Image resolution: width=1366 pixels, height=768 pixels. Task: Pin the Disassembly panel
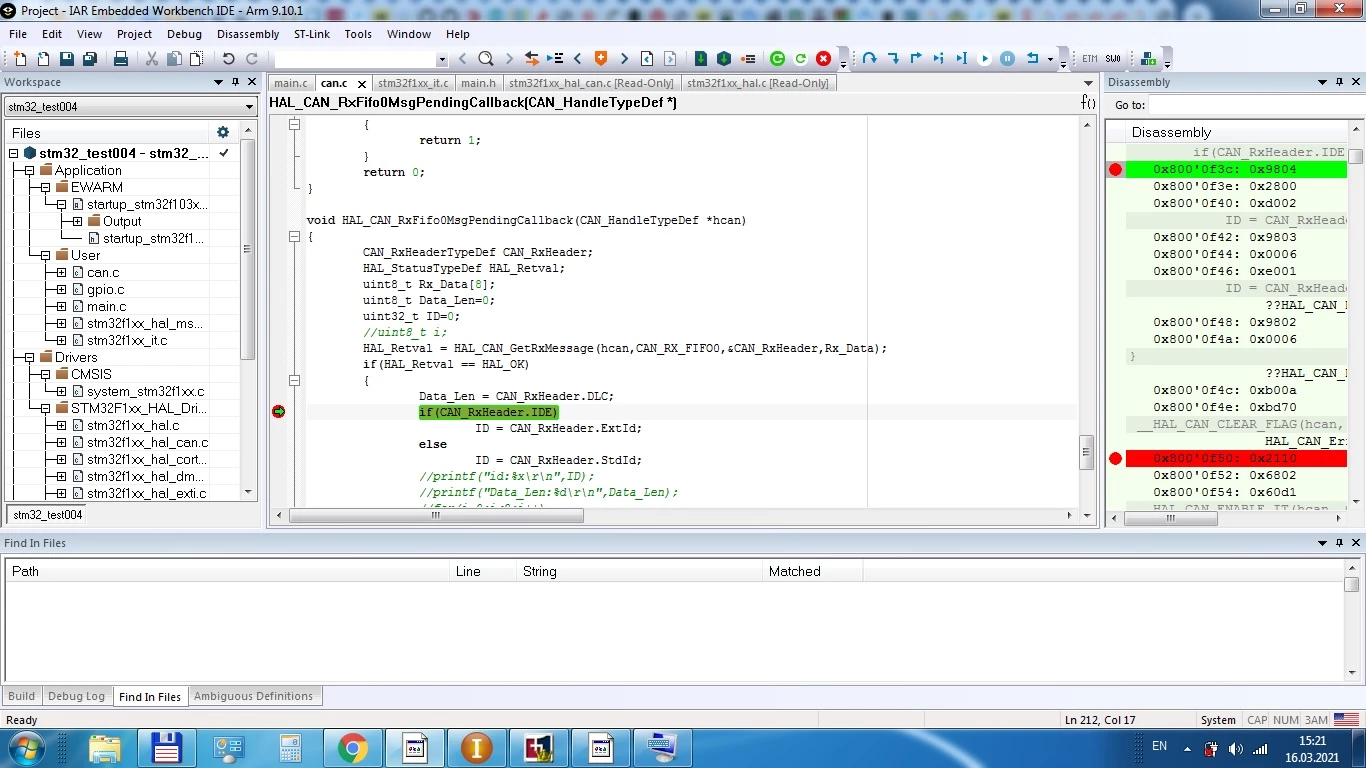pyautogui.click(x=1340, y=82)
